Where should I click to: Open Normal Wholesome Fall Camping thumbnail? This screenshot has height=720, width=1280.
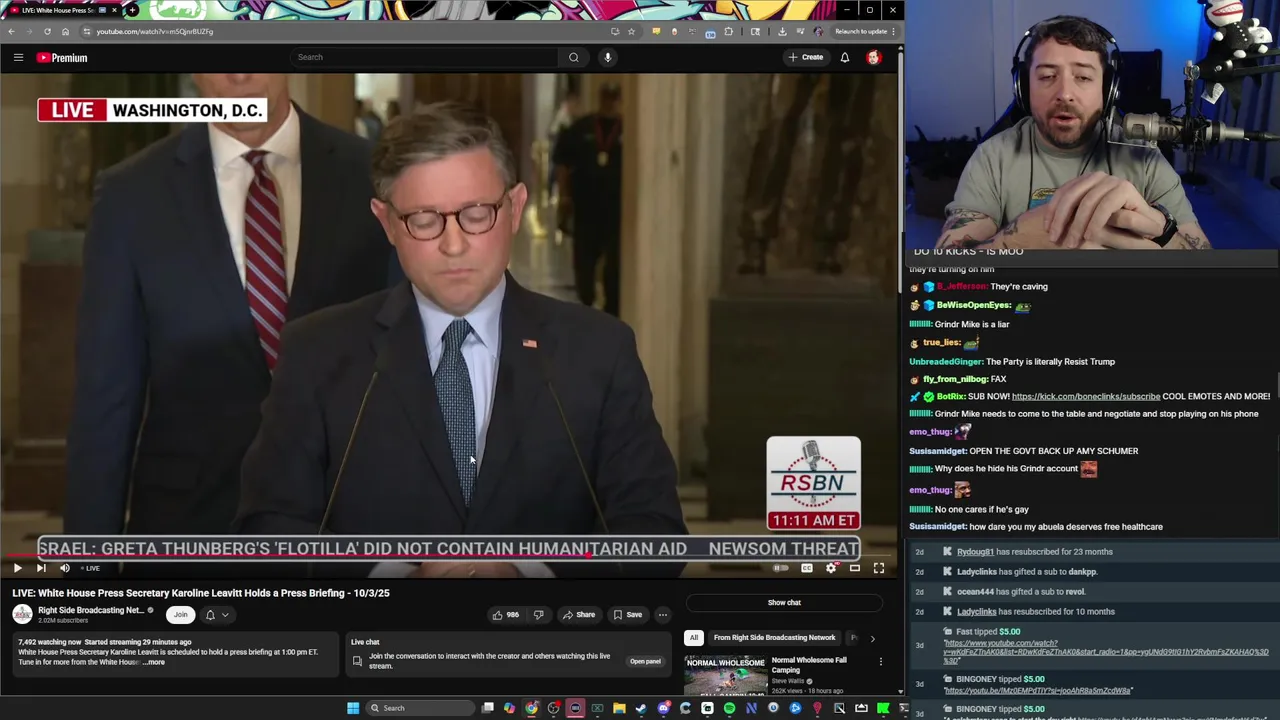[x=725, y=674]
